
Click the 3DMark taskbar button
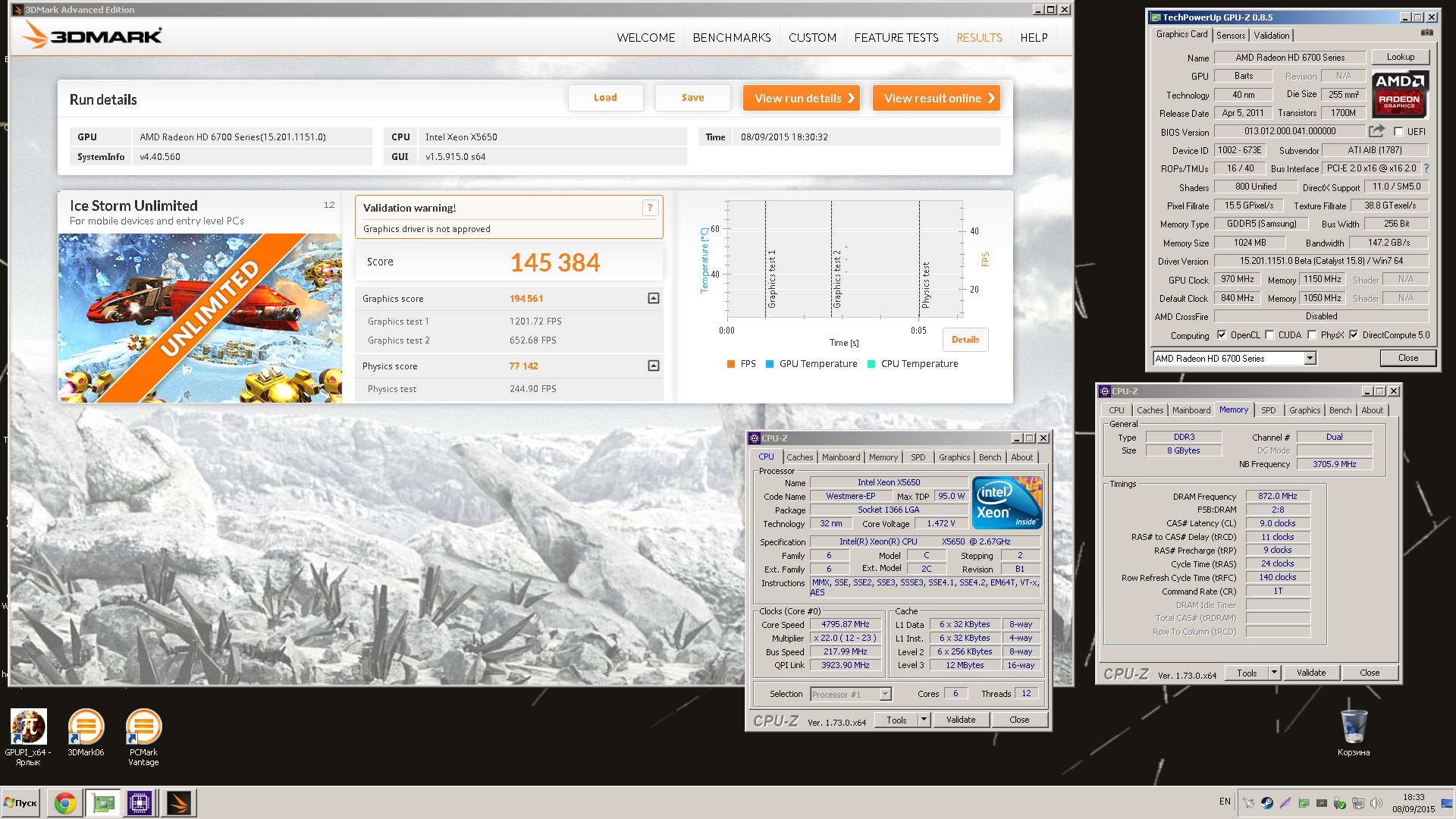pyautogui.click(x=179, y=803)
